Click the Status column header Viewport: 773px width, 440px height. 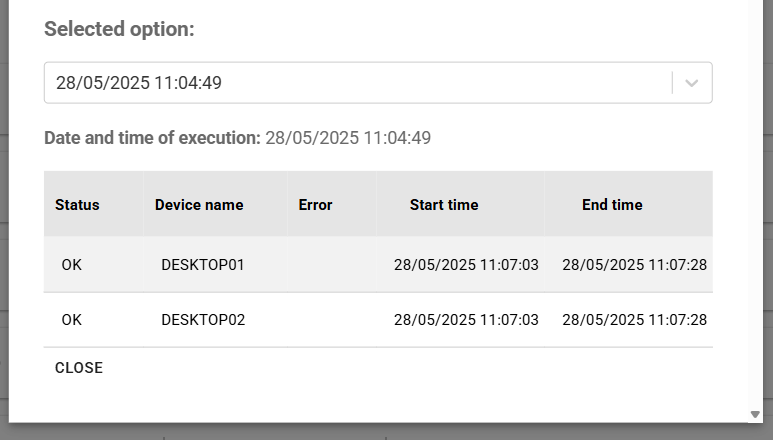[77, 205]
